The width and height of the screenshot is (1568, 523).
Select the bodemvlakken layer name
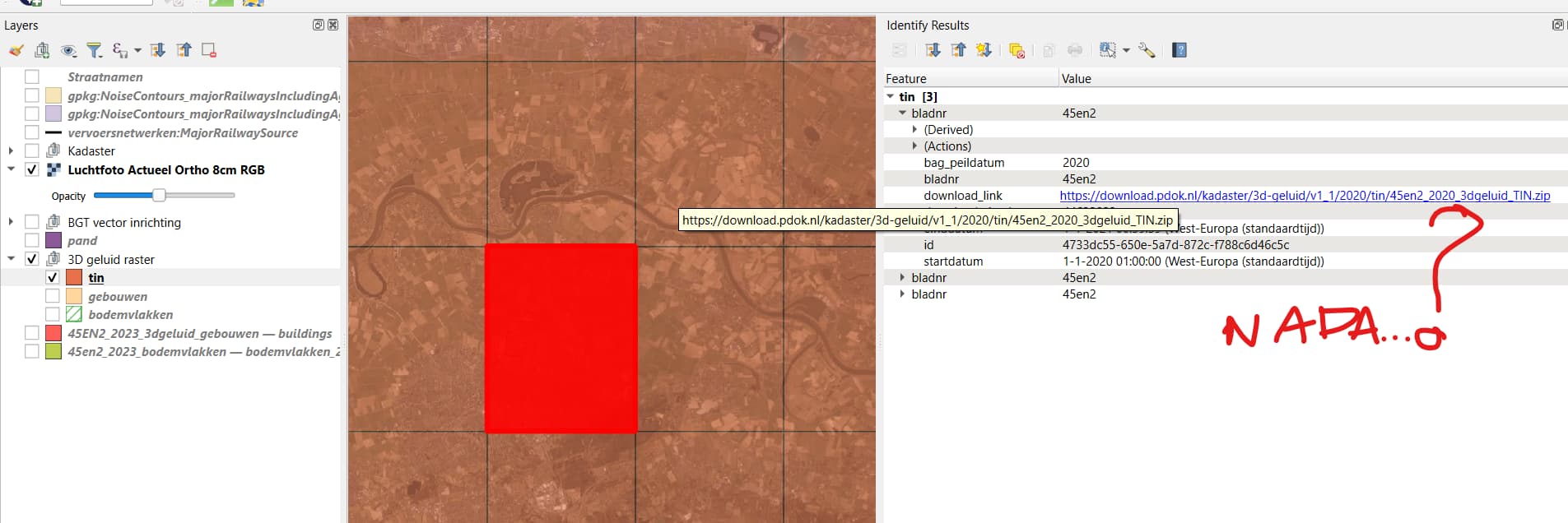[x=131, y=314]
